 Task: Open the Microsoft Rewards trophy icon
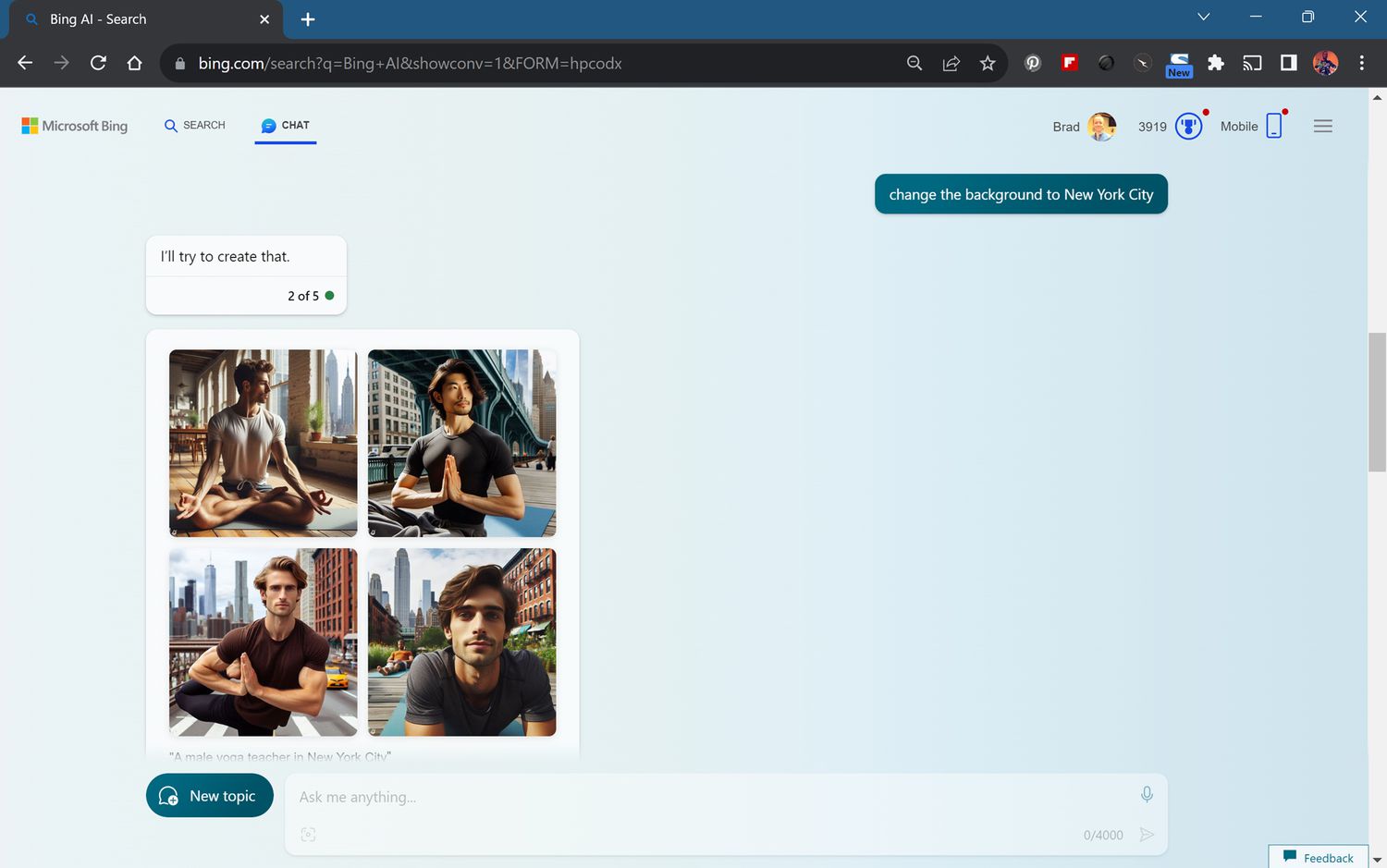(x=1188, y=127)
